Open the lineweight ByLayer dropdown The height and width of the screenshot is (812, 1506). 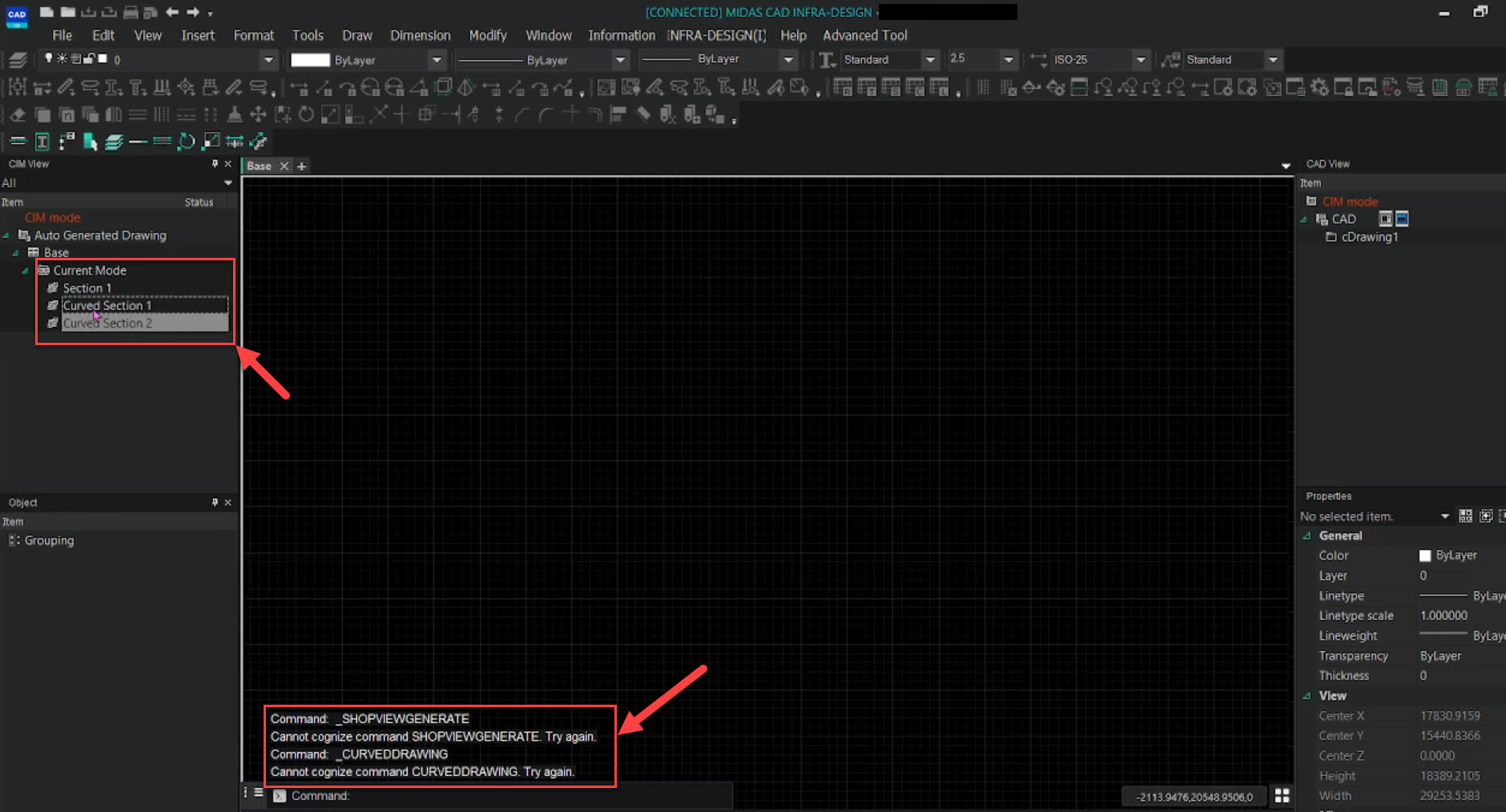coord(788,60)
